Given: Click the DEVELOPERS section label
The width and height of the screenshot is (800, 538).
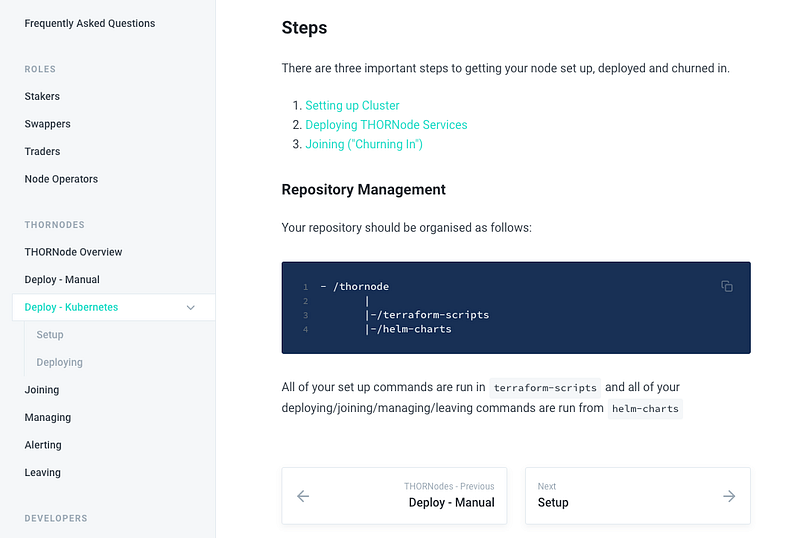Looking at the screenshot, I should (x=56, y=519).
